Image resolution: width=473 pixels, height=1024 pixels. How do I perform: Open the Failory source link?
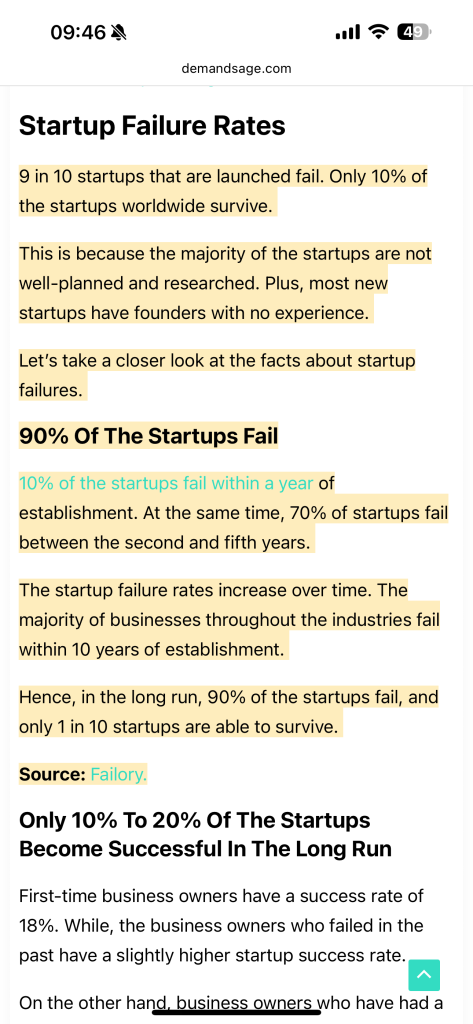click(x=118, y=775)
